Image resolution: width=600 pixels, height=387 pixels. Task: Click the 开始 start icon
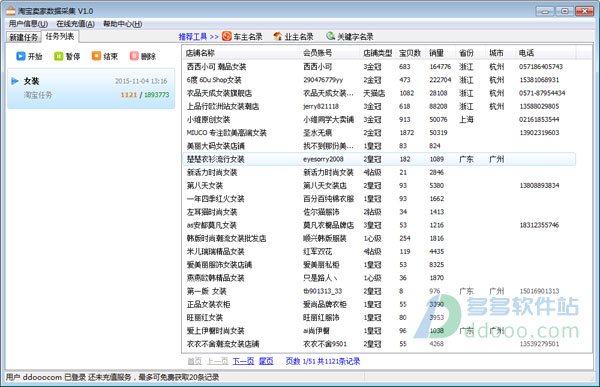[21, 56]
